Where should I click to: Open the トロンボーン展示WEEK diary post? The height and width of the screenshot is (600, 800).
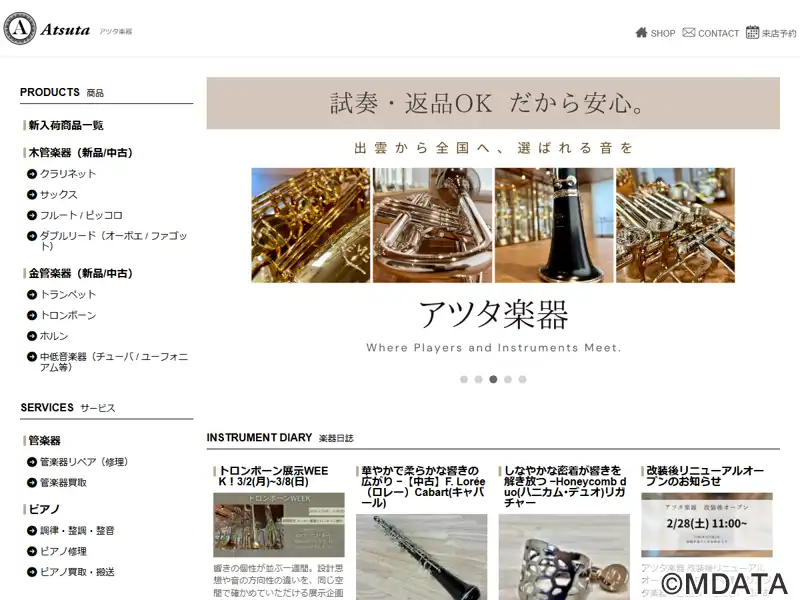click(x=273, y=476)
